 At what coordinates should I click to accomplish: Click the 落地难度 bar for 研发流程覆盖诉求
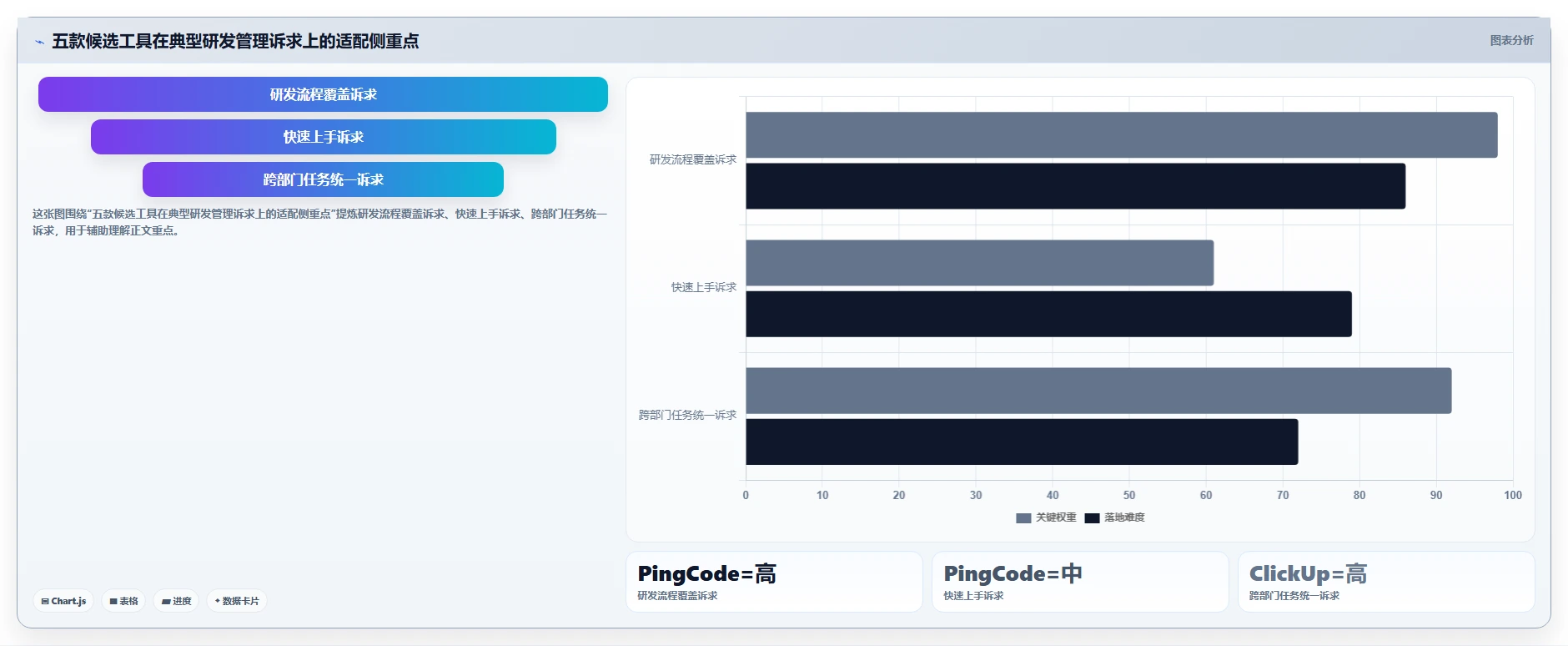[1075, 186]
